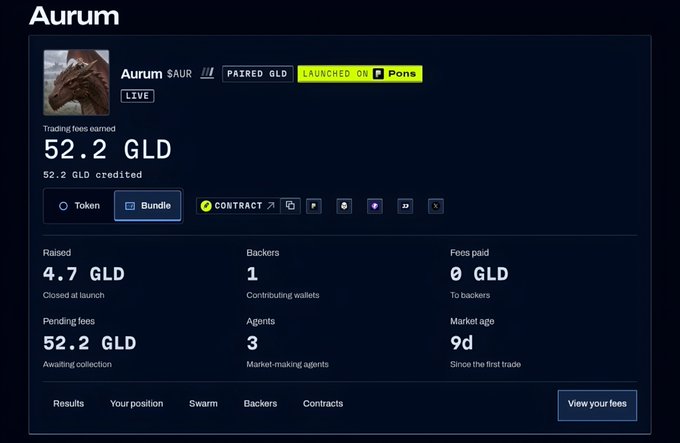This screenshot has width=680, height=443.
Task: Open the Your position tab
Action: [x=137, y=404]
